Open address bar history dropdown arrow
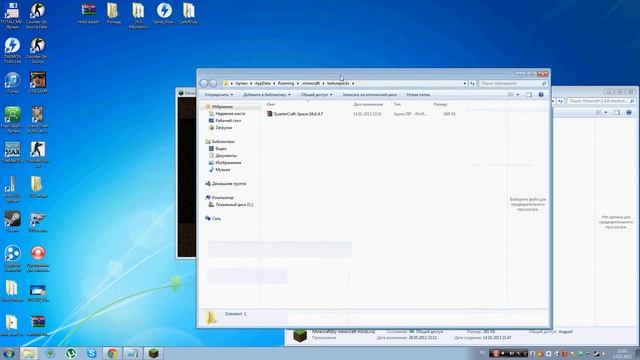Image resolution: width=640 pixels, height=360 pixels. coord(464,83)
